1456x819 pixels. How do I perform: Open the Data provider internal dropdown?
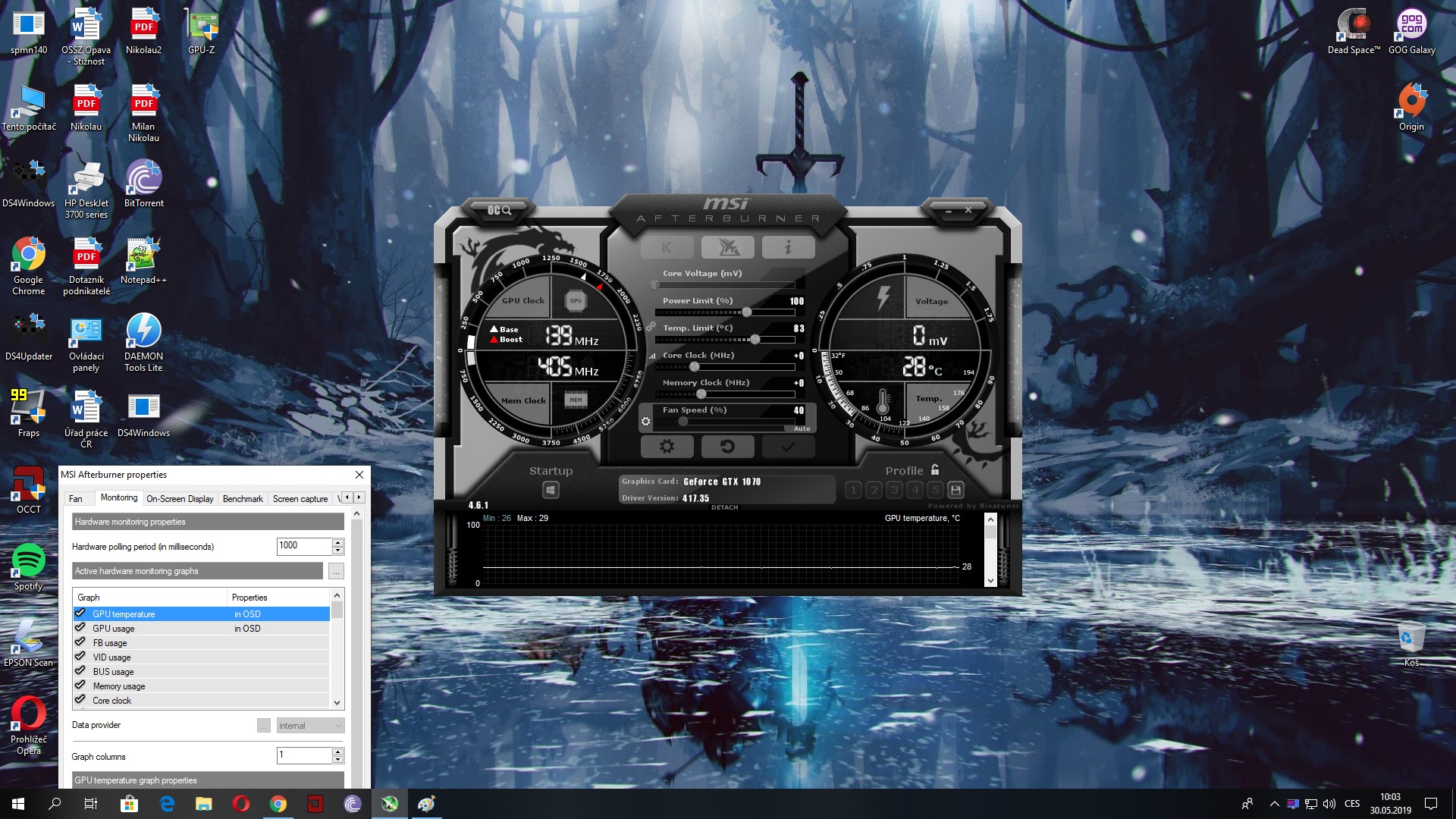(310, 726)
